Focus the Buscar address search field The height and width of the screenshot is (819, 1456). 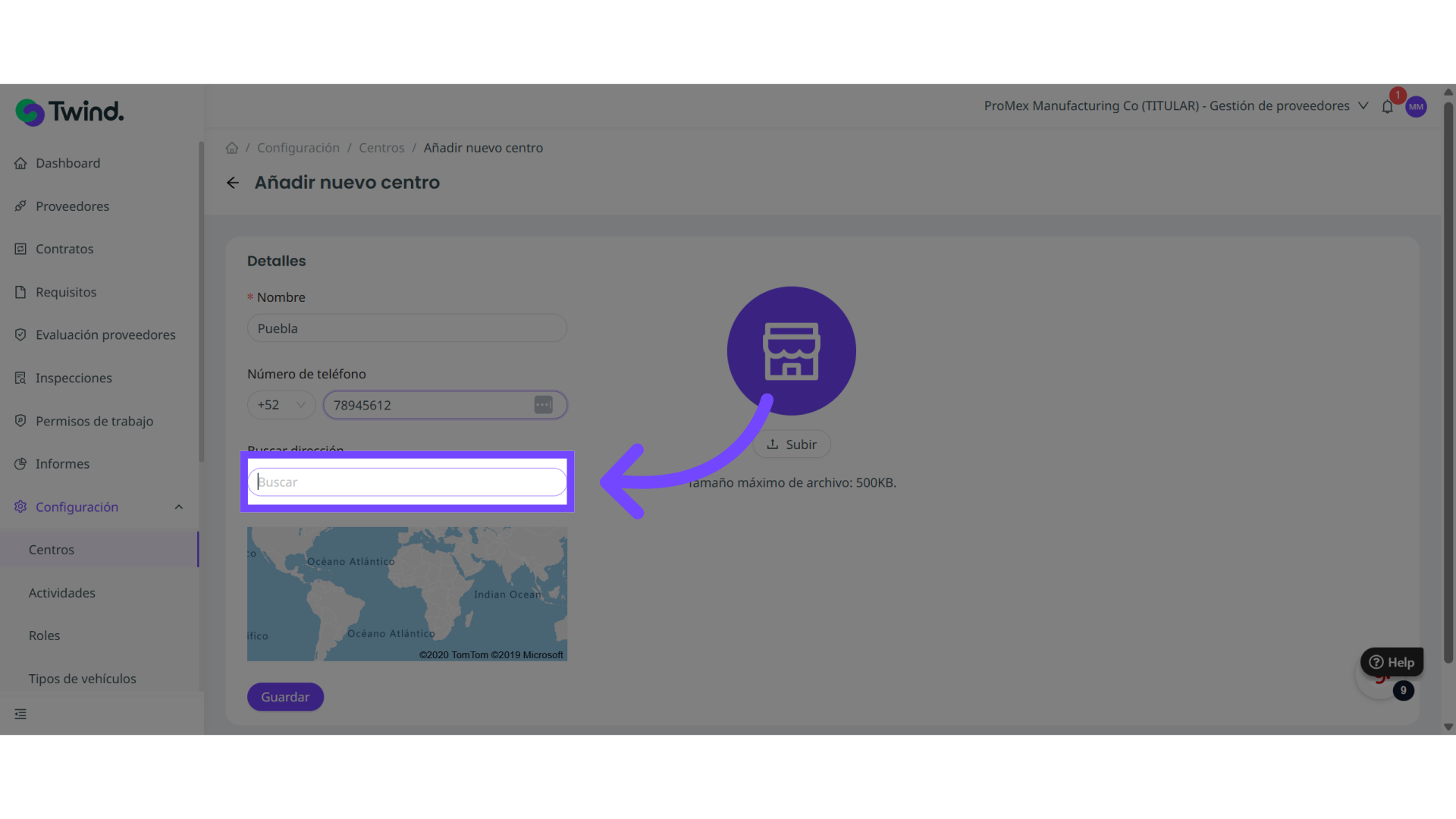(x=407, y=482)
